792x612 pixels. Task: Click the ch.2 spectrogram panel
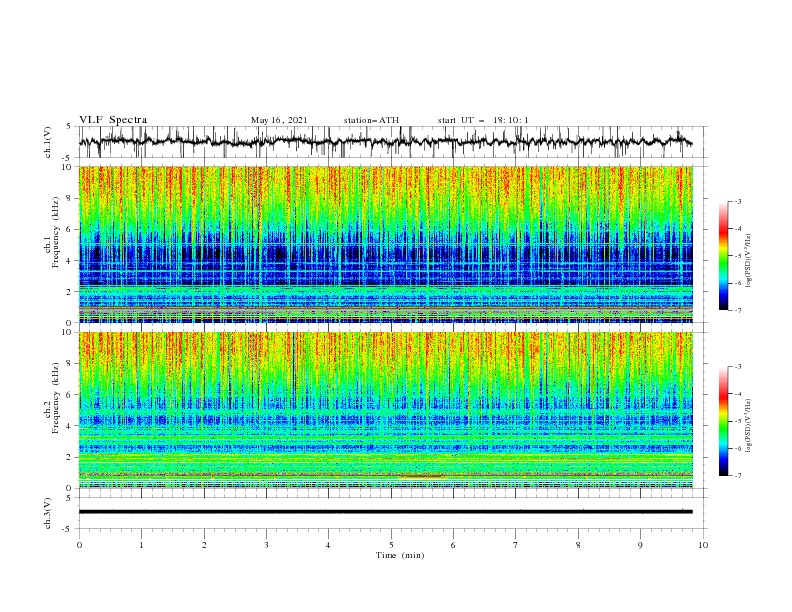point(385,410)
